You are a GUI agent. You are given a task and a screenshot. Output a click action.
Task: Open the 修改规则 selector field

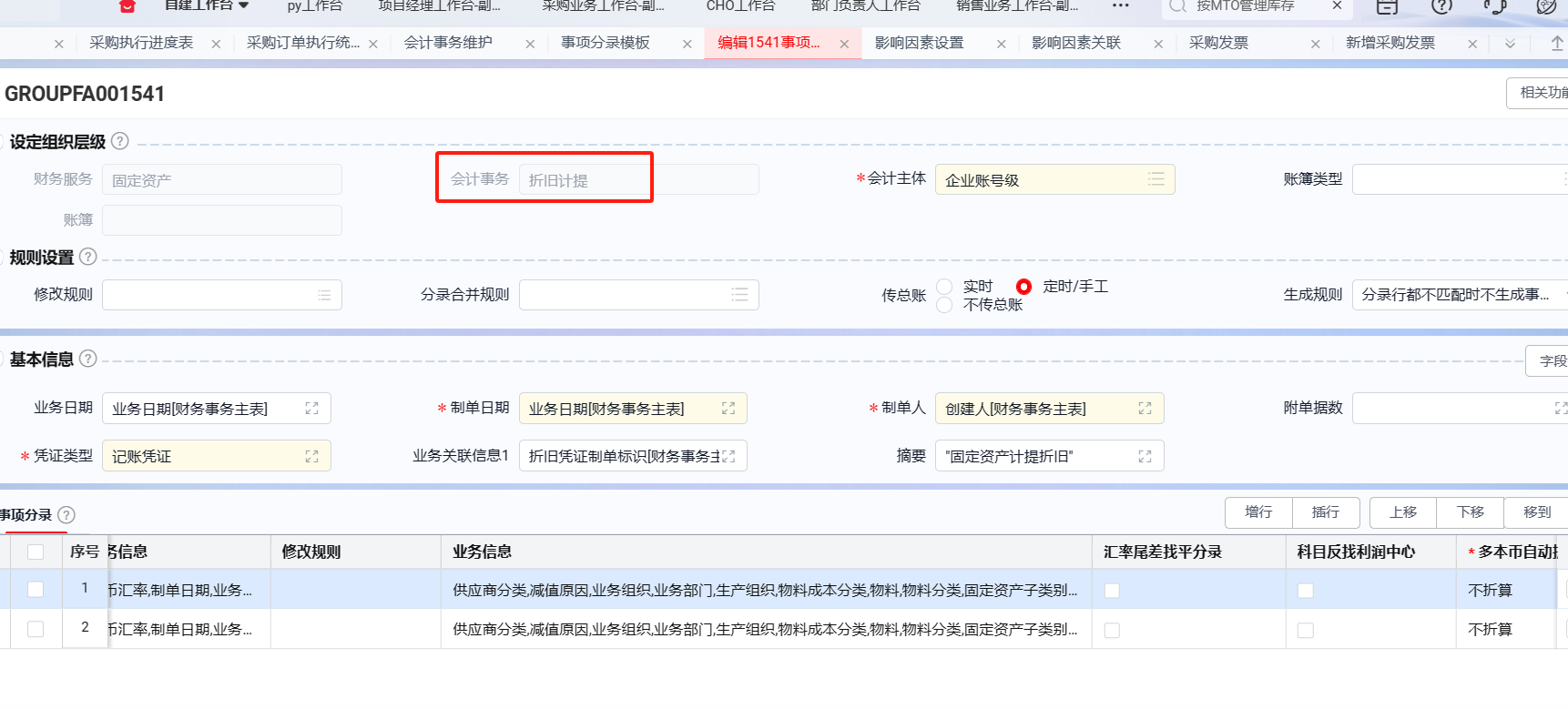tap(221, 295)
